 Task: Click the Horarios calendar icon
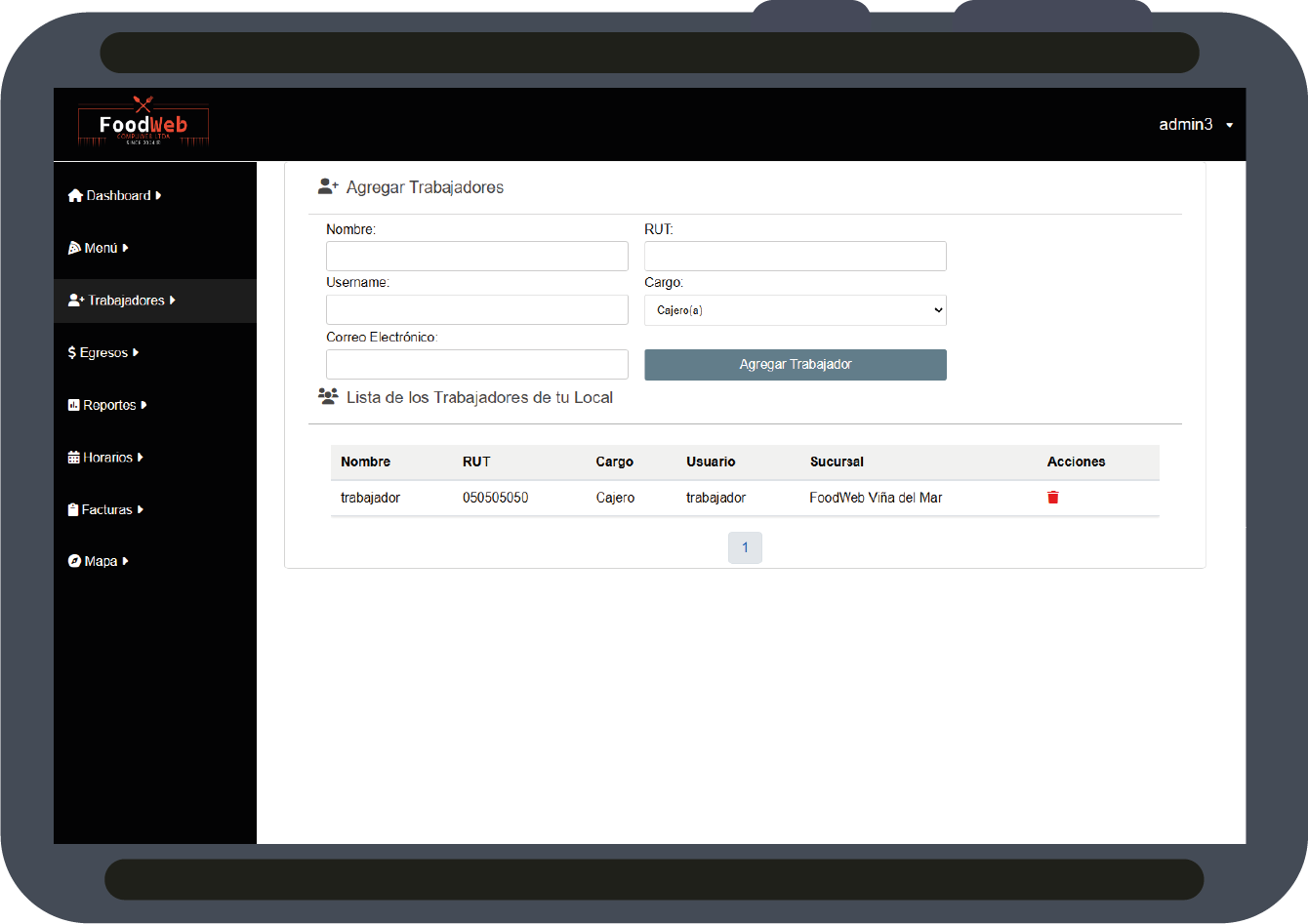coord(73,458)
